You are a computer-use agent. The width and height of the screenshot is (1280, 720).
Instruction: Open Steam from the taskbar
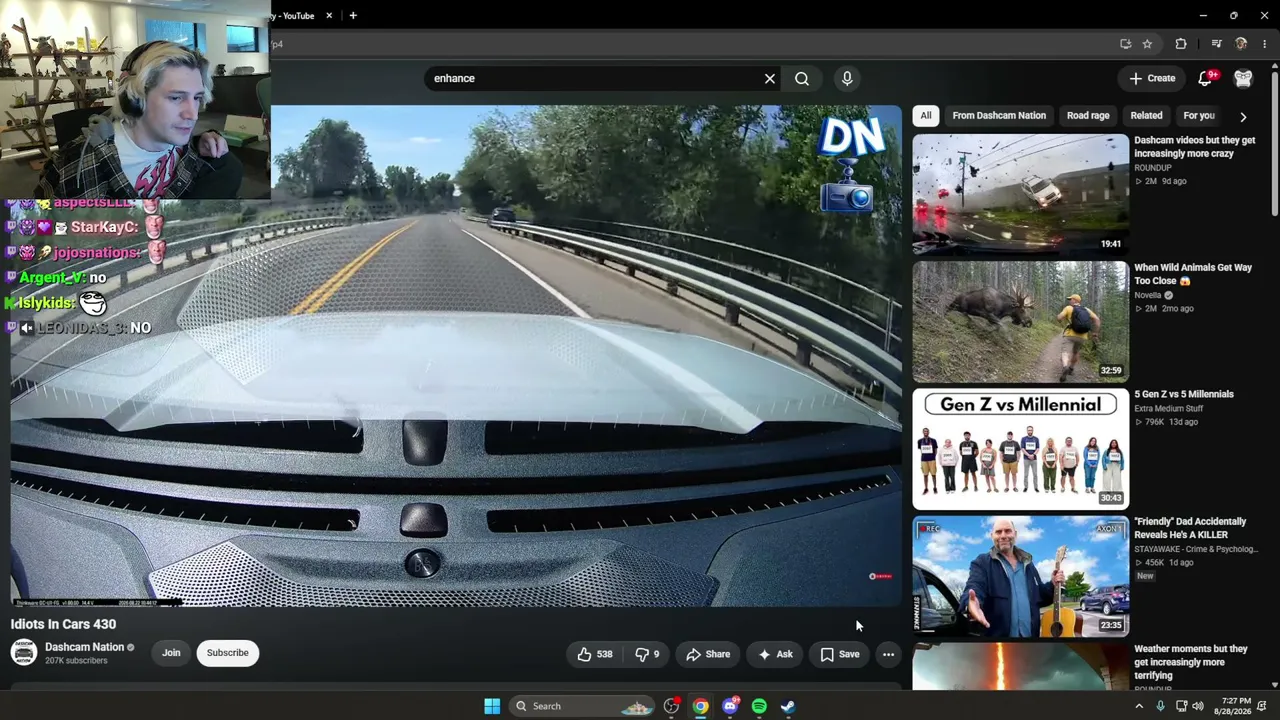point(788,706)
